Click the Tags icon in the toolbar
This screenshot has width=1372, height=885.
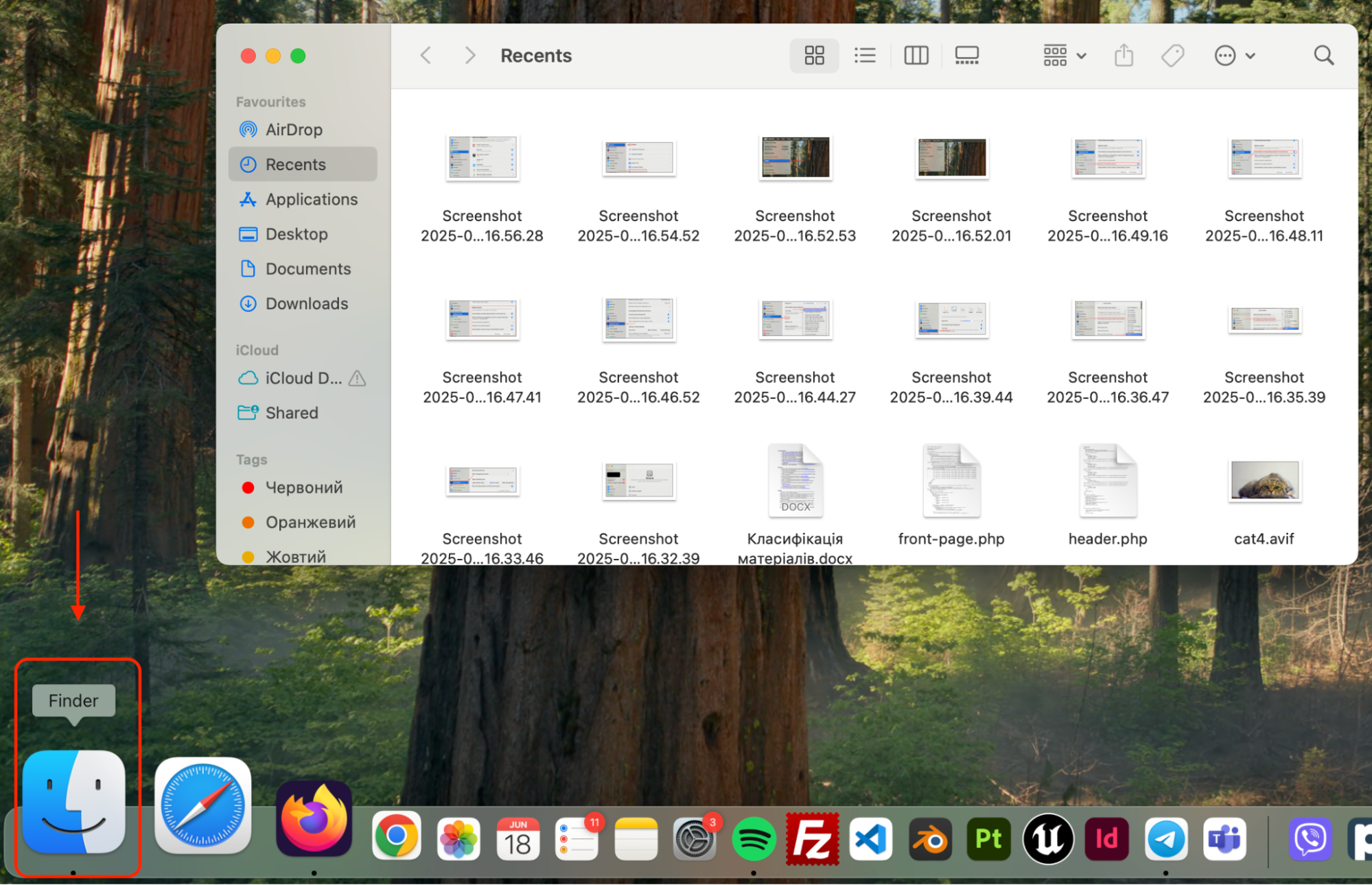1172,55
